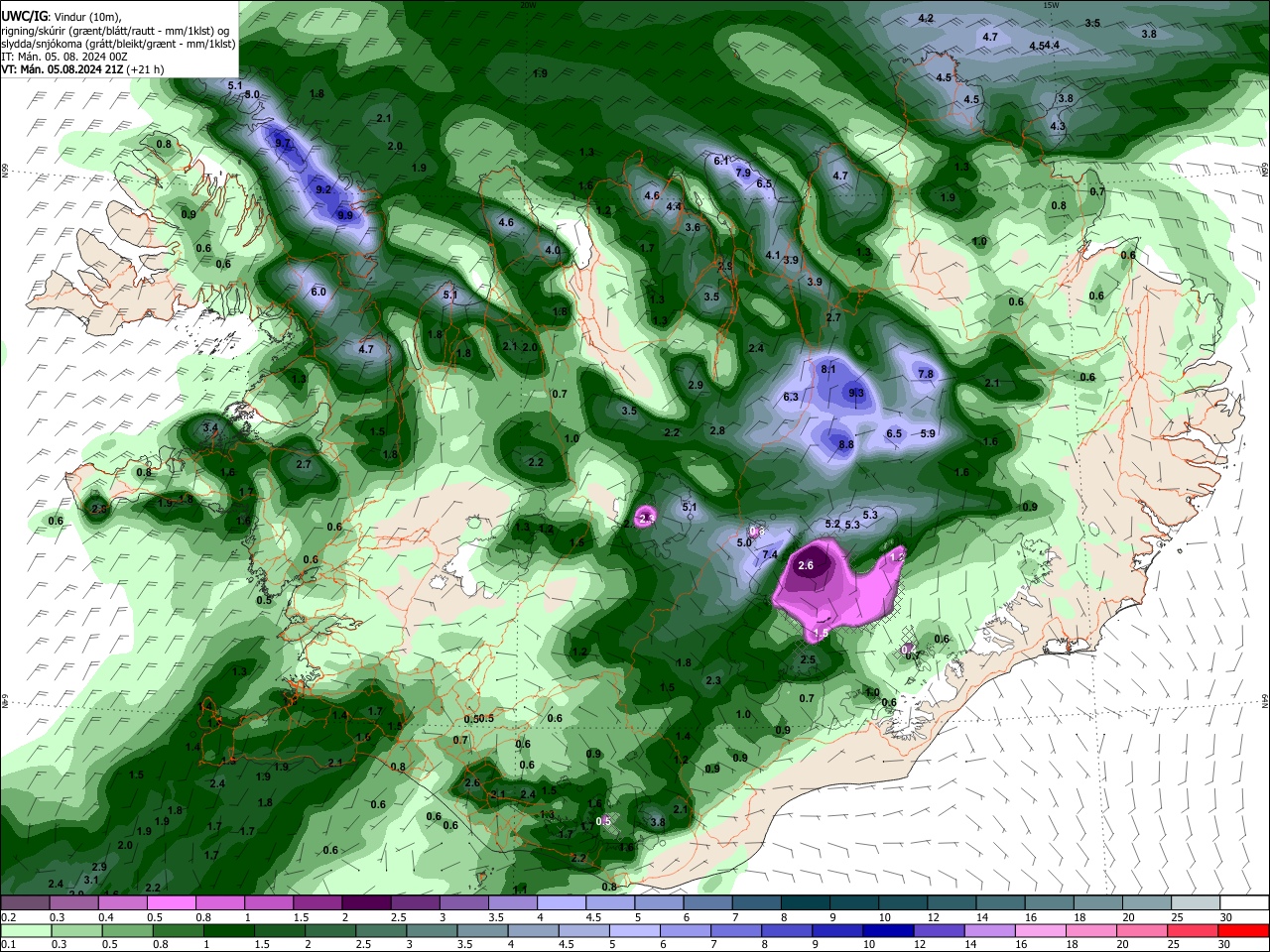Click the 8.1 precipitation value on the map
This screenshot has width=1270, height=952.
pyautogui.click(x=828, y=369)
